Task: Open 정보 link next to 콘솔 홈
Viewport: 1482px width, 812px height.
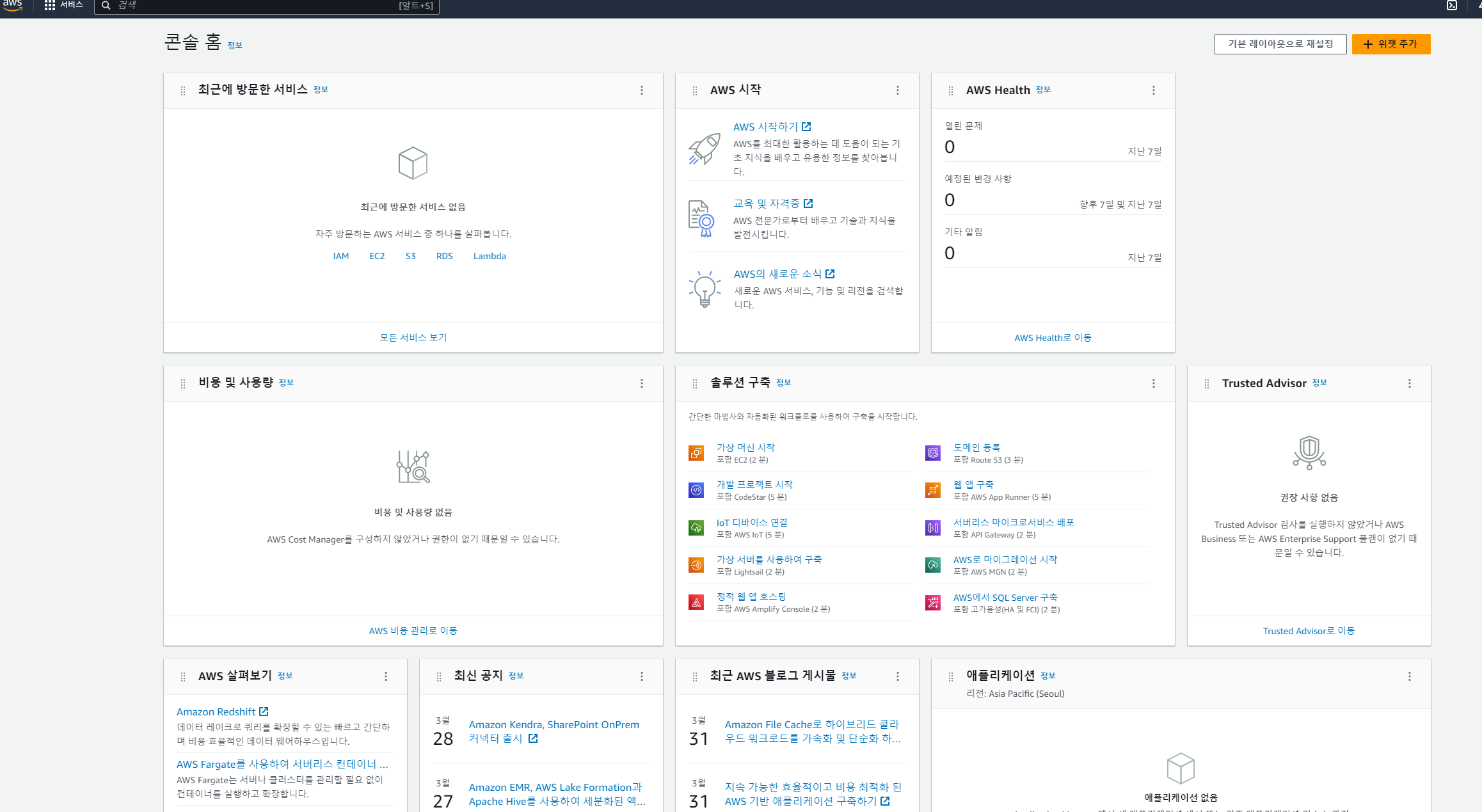Action: click(x=235, y=45)
